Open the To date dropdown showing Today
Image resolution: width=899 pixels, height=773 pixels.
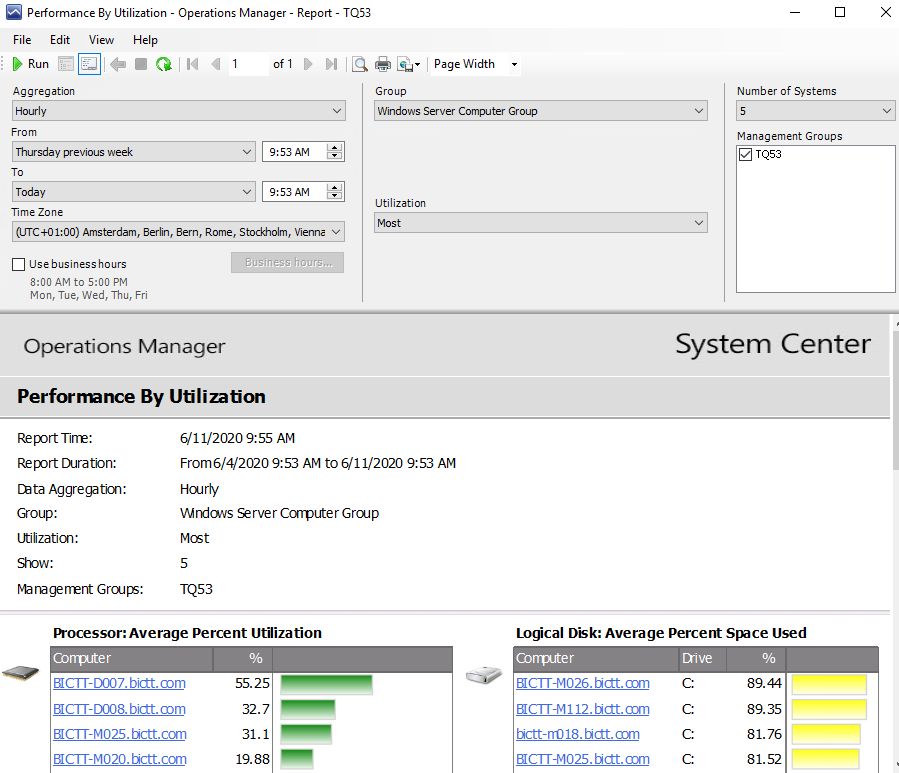click(133, 192)
